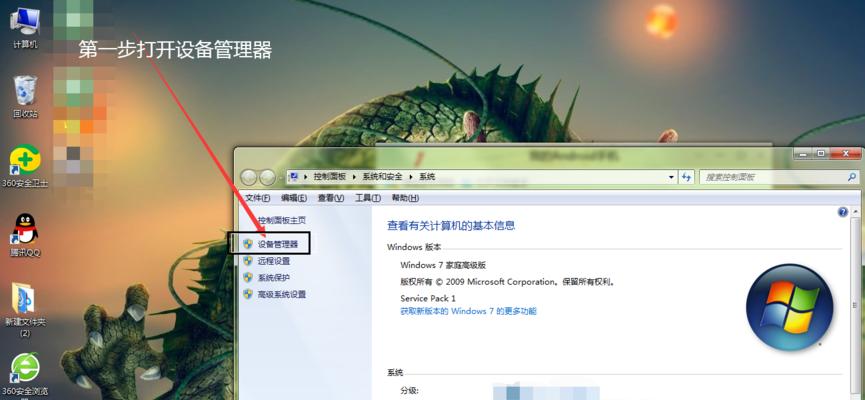The image size is (865, 400).
Task: Open the 计算机 desktop icon
Action: tap(24, 28)
